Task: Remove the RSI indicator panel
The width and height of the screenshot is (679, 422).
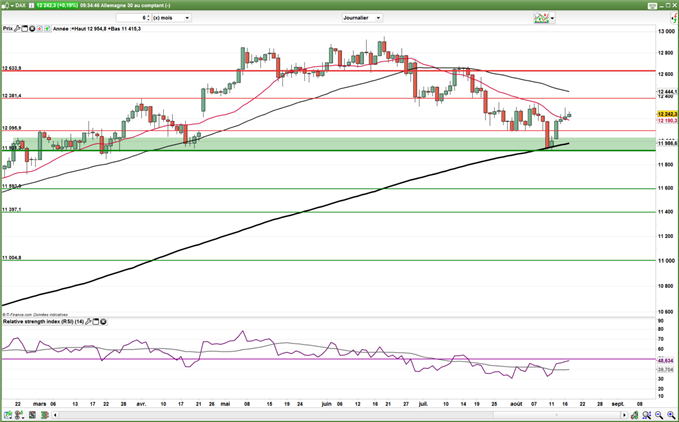Action: [x=103, y=322]
